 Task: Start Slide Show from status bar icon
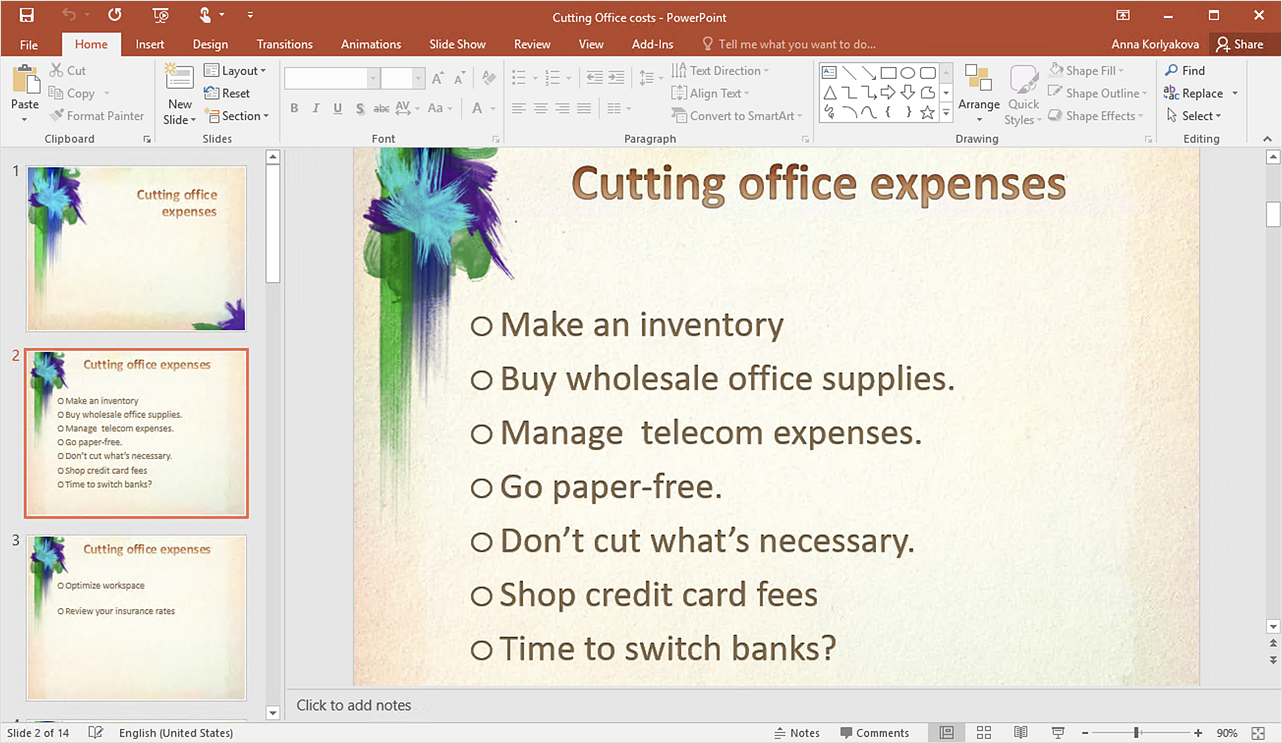[1057, 733]
